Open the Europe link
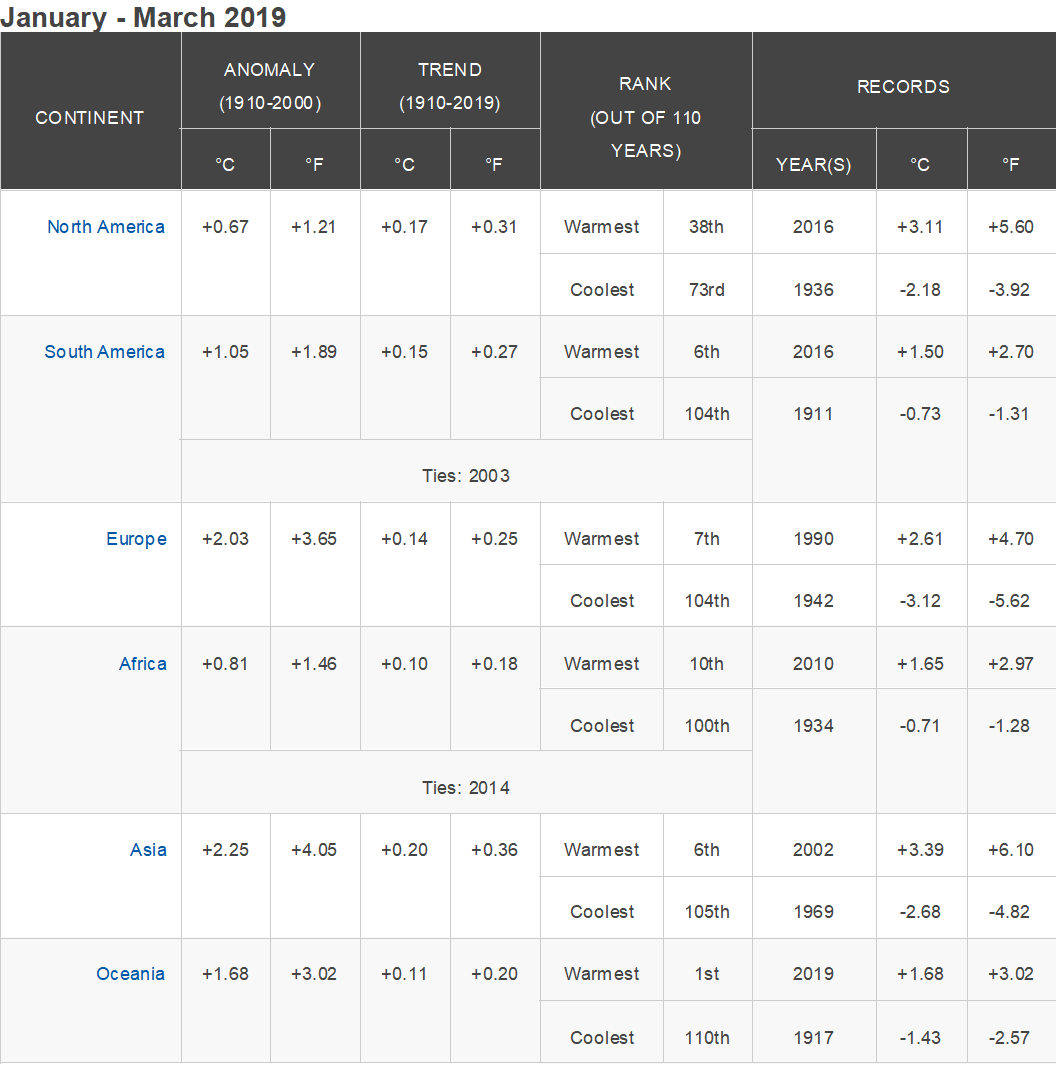The image size is (1056, 1088). [x=136, y=539]
